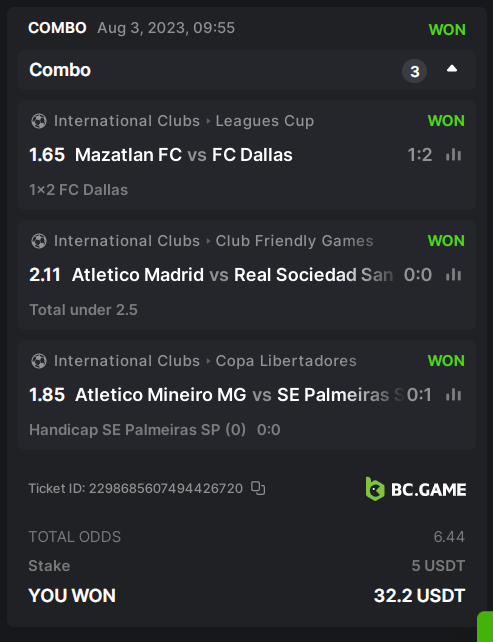Open statistics icon for Atletico Mineiro vs Palmeiras
Viewport: 493px width, 642px height.
[x=453, y=395]
